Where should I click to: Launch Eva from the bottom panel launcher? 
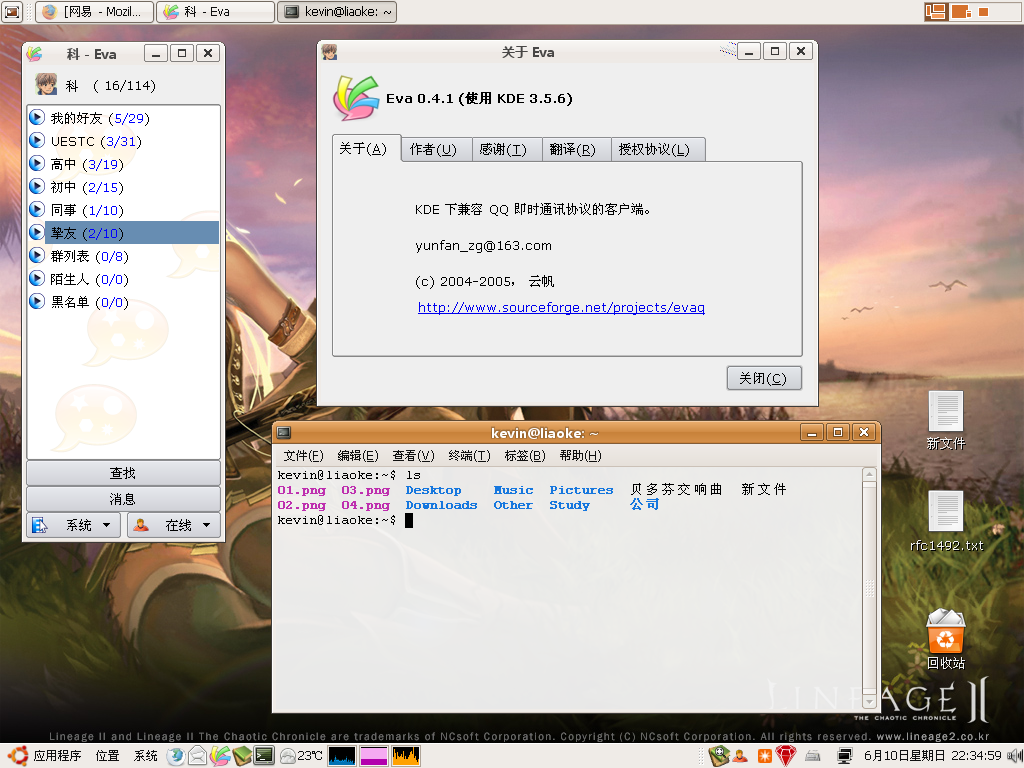click(x=219, y=756)
